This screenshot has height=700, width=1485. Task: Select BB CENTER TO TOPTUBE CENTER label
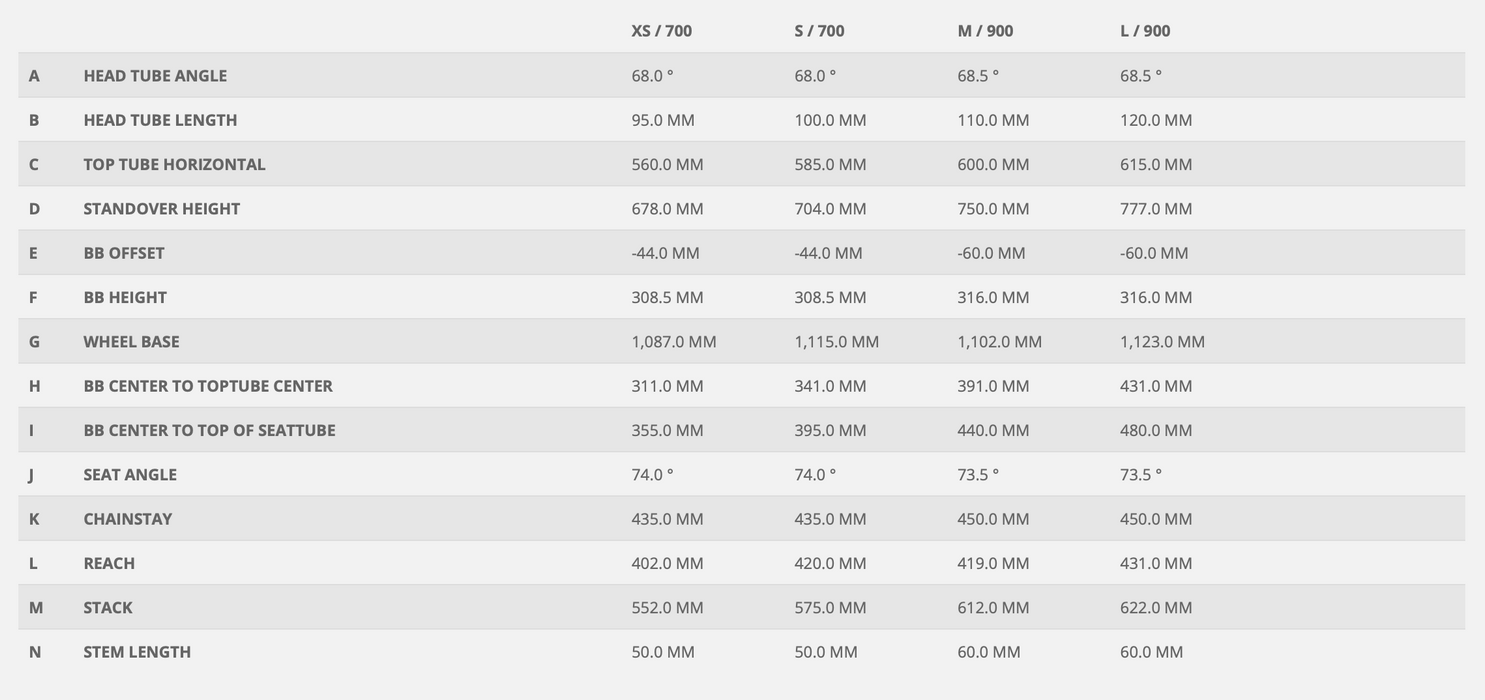(208, 386)
